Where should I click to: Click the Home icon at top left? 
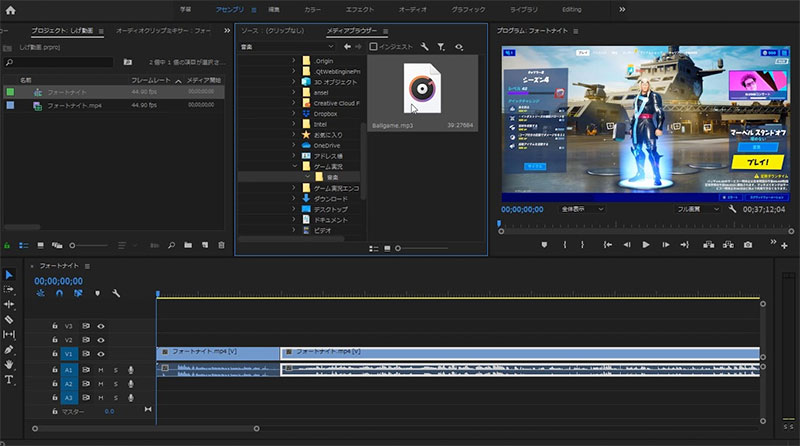[11, 9]
